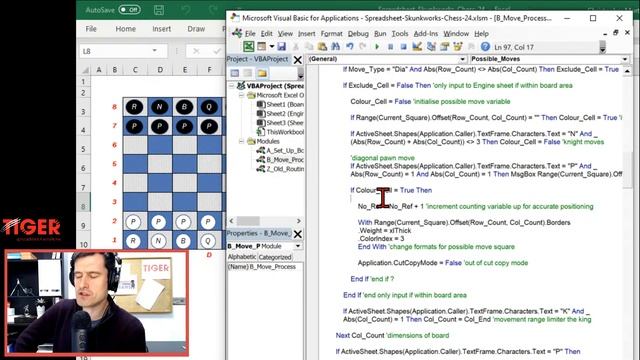Switch to Alphabetic tab in Properties pane
The width and height of the screenshot is (640, 360).
(x=242, y=257)
